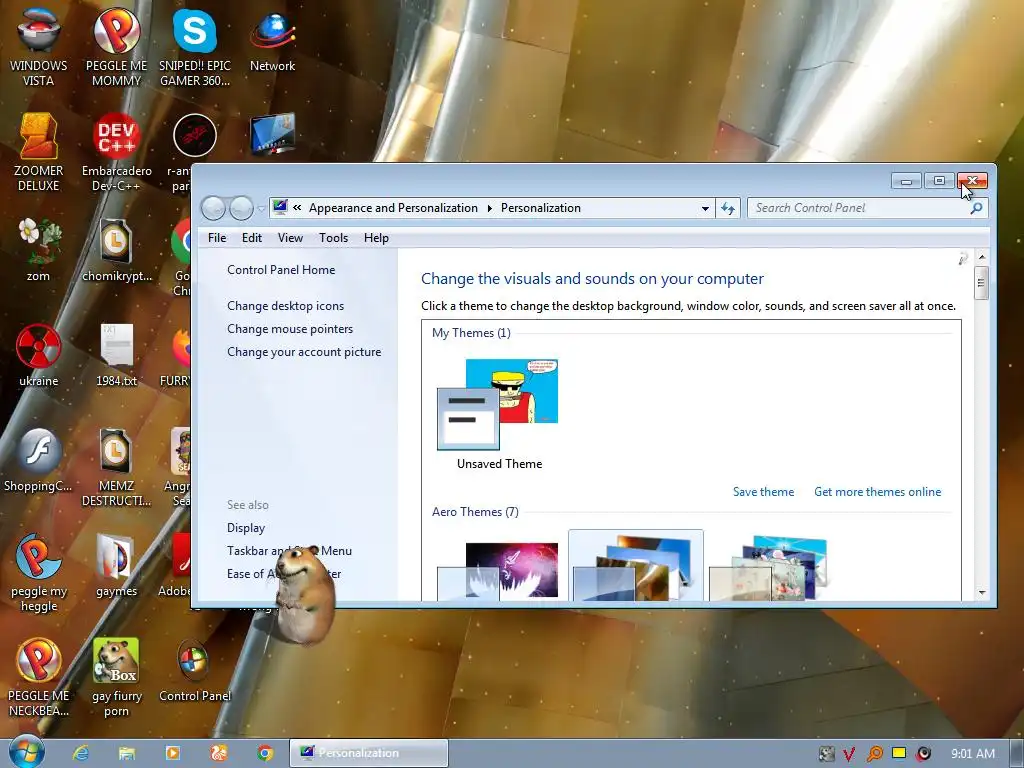Select the Box hamster desktop icon
This screenshot has width=1024, height=768.
coord(116,677)
